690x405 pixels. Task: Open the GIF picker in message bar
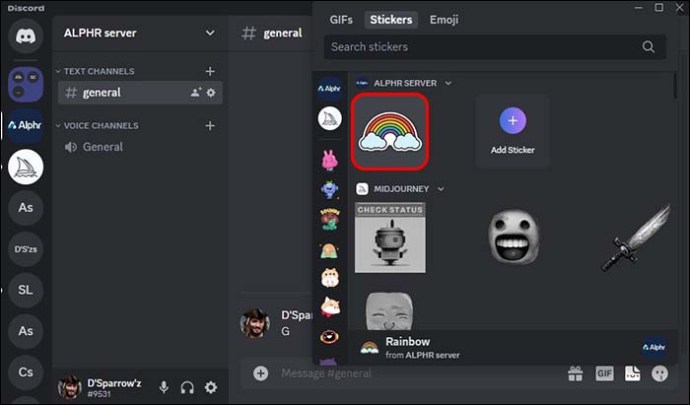tap(604, 373)
